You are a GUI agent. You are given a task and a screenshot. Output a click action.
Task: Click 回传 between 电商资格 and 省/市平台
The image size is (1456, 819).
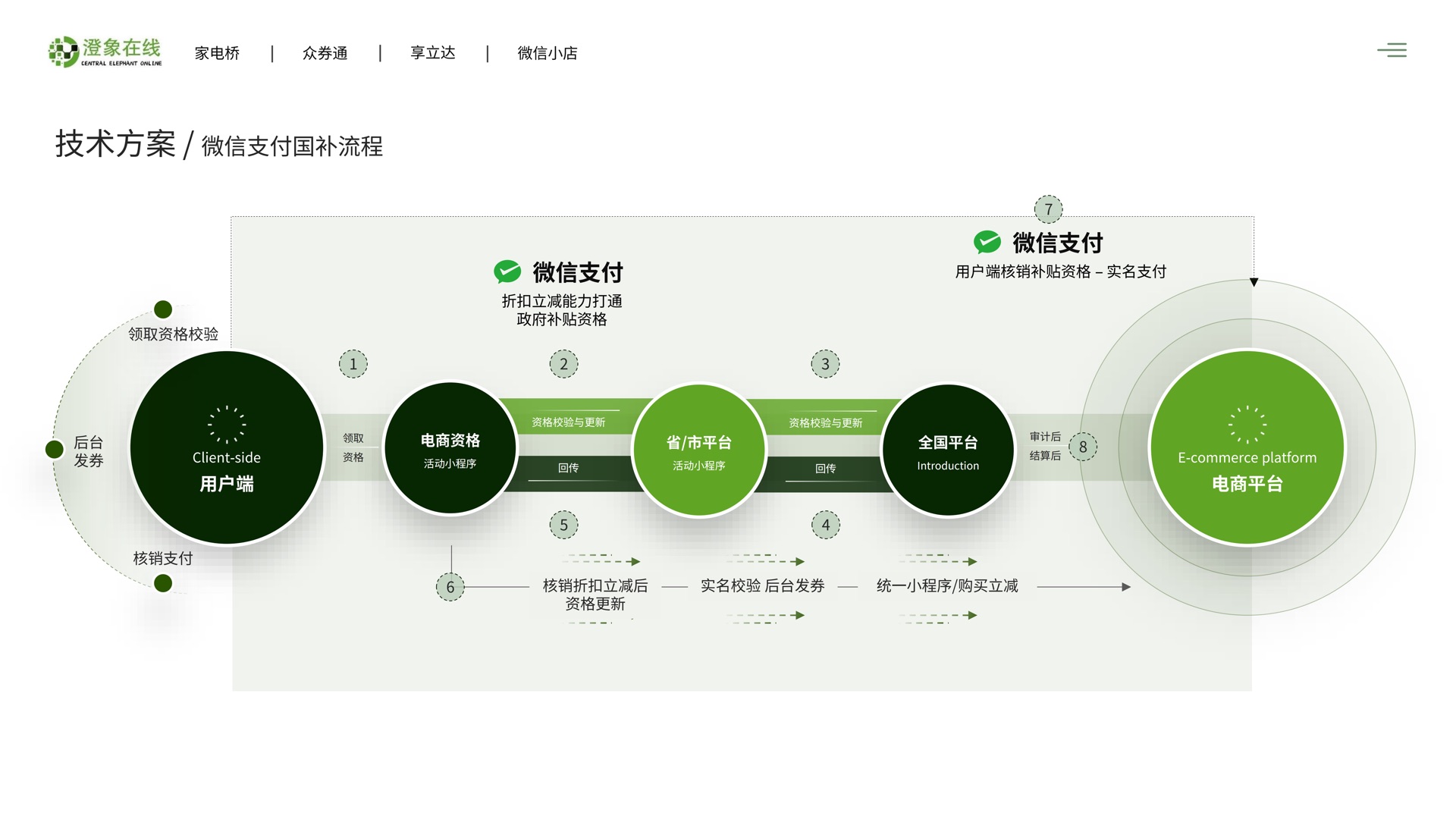click(x=568, y=468)
